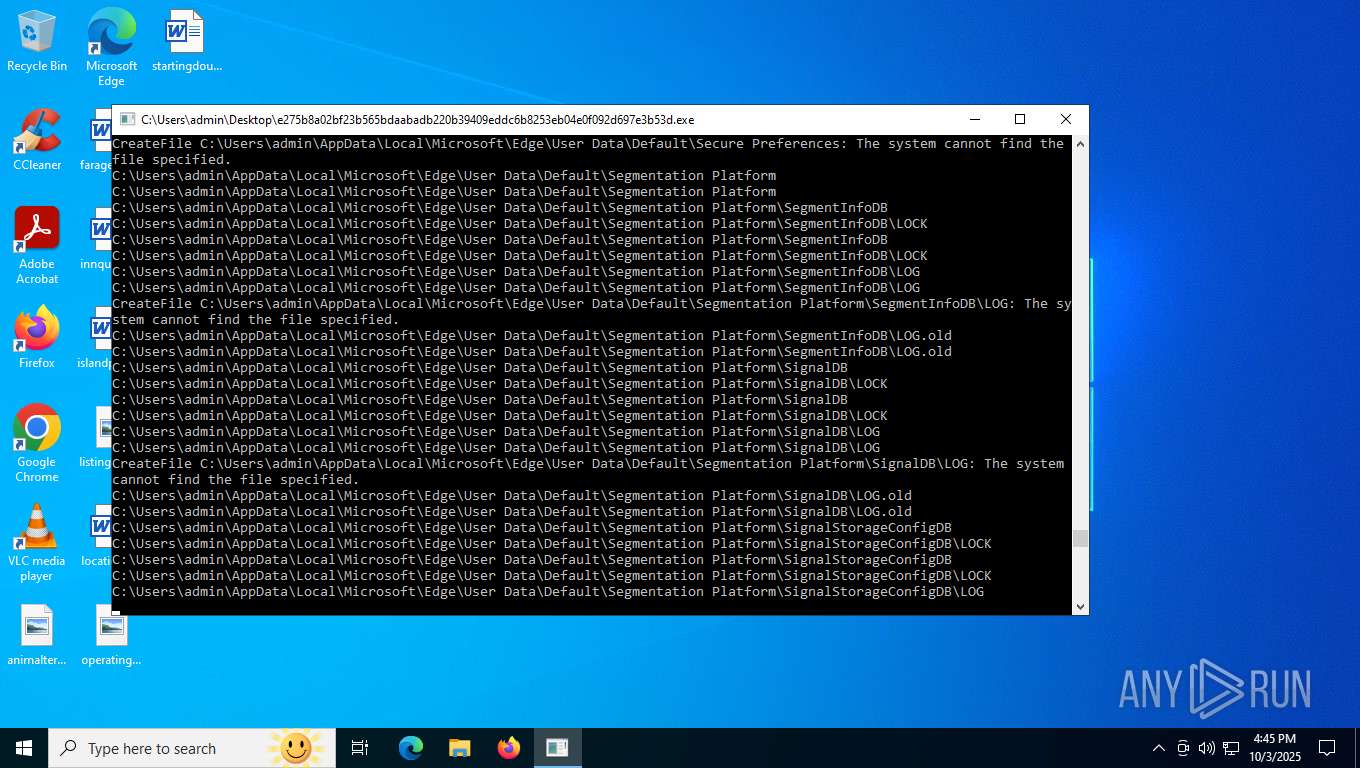Launch Firefox from the desktop icon
This screenshot has height=768, width=1360.
pyautogui.click(x=37, y=338)
